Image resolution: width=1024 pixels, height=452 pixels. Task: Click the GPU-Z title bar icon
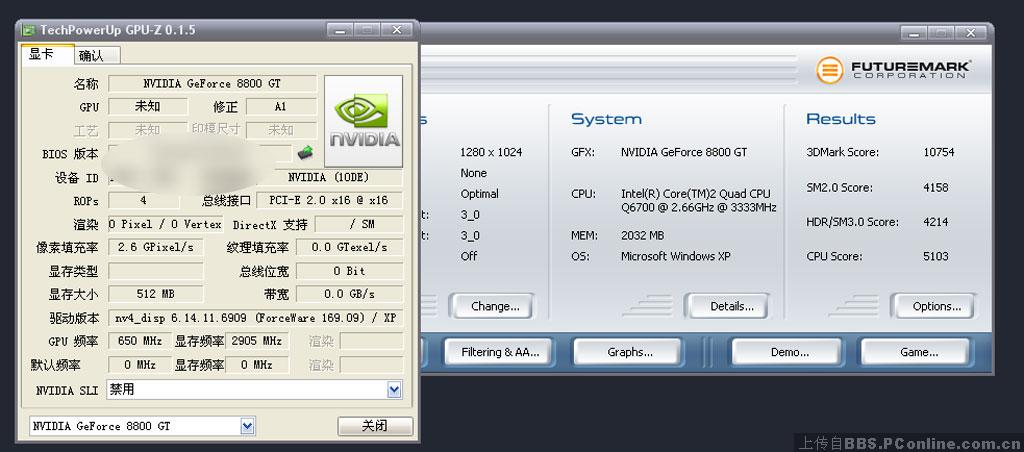point(29,31)
